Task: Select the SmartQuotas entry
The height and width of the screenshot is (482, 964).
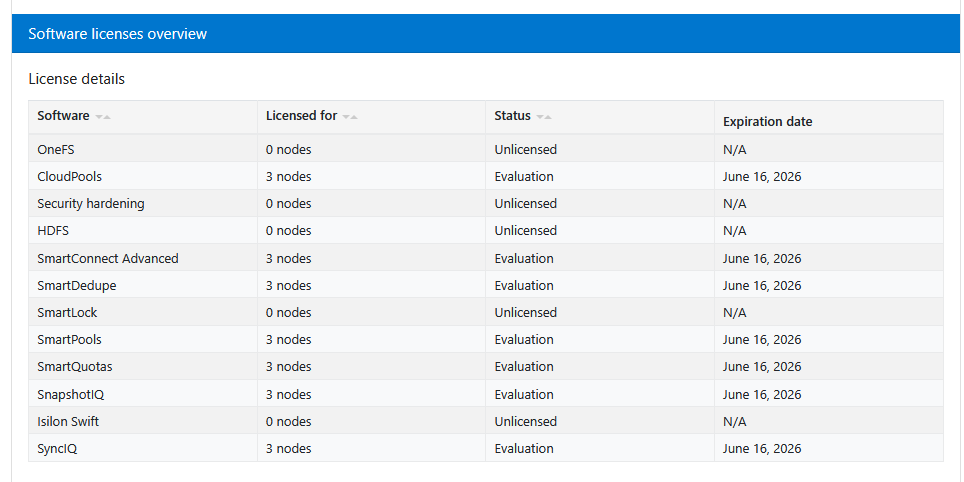Action: pyautogui.click(x=74, y=366)
